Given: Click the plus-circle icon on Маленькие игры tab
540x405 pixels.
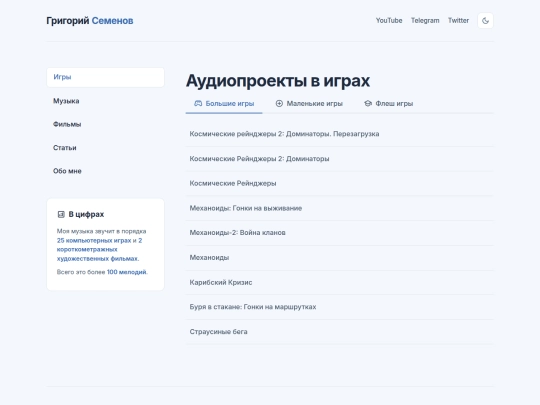Looking at the screenshot, I should (x=279, y=103).
